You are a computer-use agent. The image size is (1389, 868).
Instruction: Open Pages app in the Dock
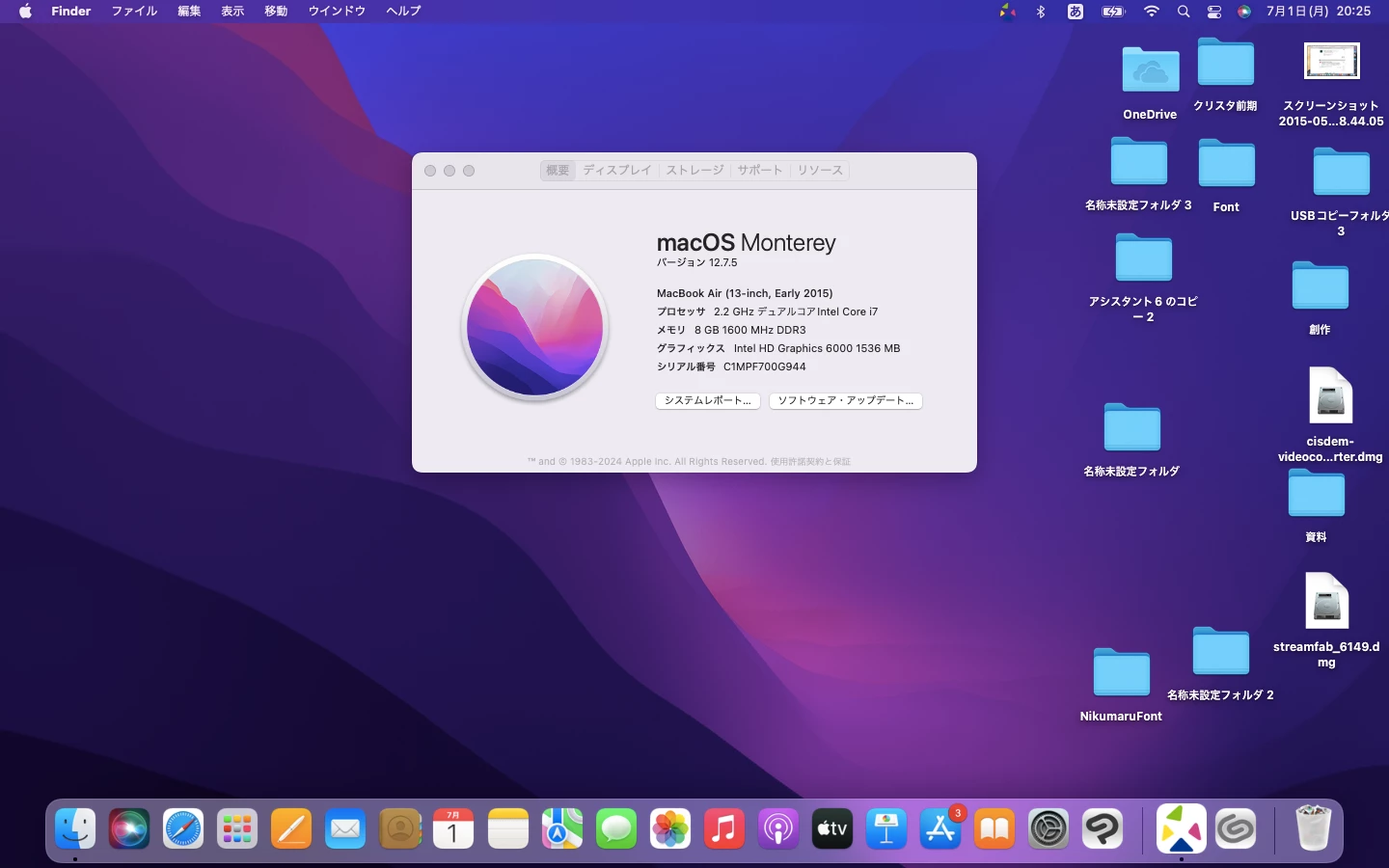[291, 828]
